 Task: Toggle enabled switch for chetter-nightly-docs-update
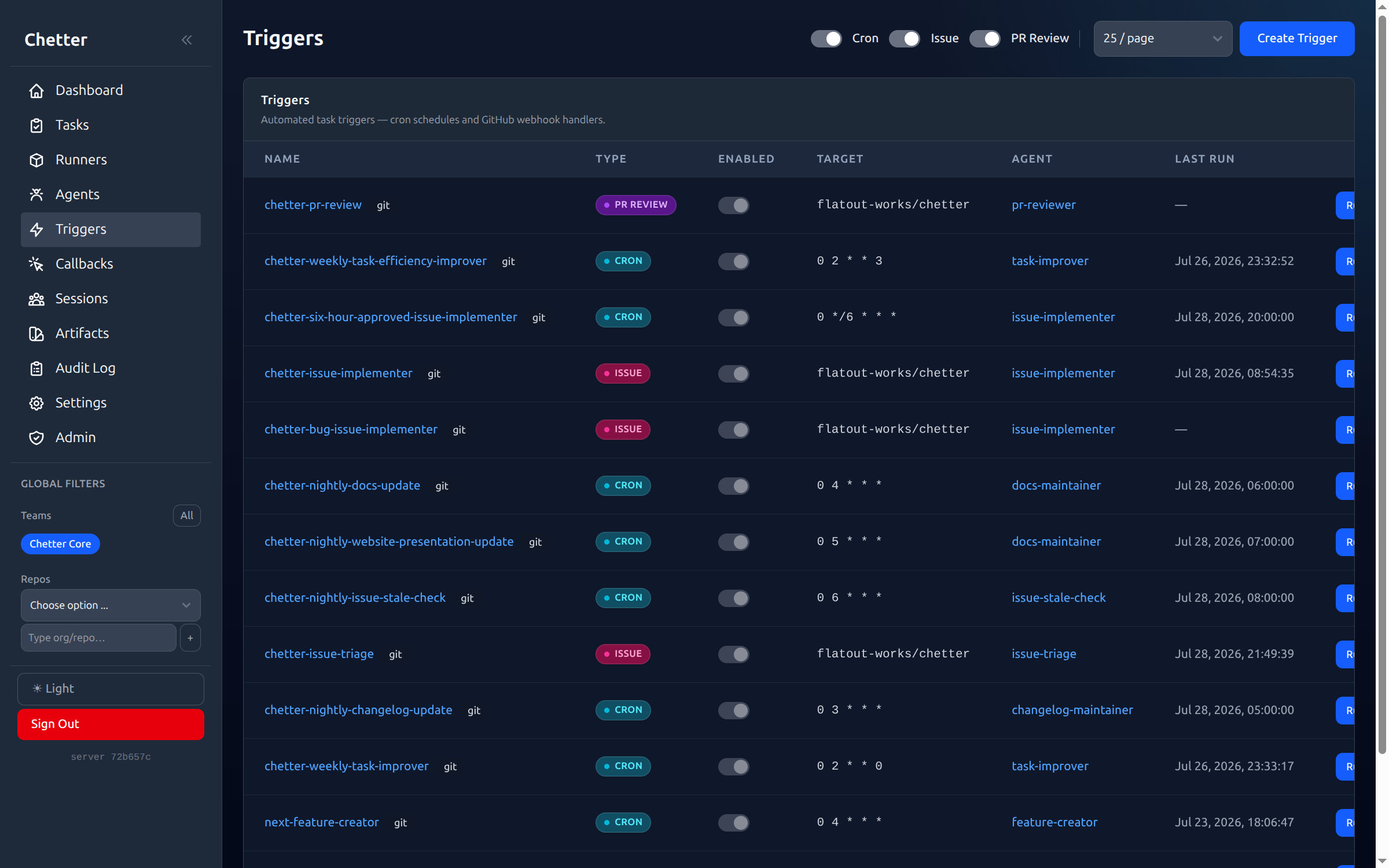click(x=734, y=486)
